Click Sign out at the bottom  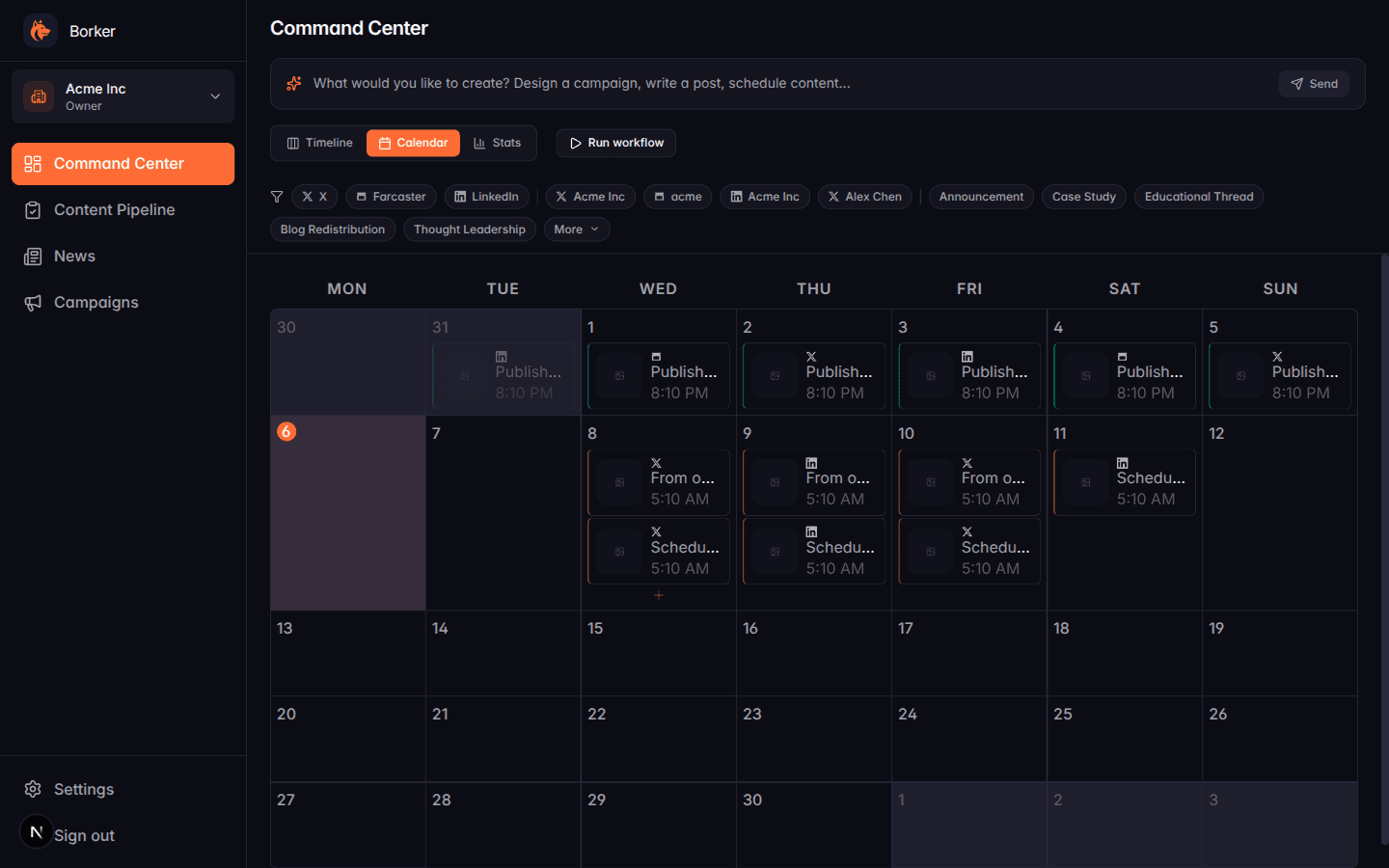pyautogui.click(x=85, y=834)
